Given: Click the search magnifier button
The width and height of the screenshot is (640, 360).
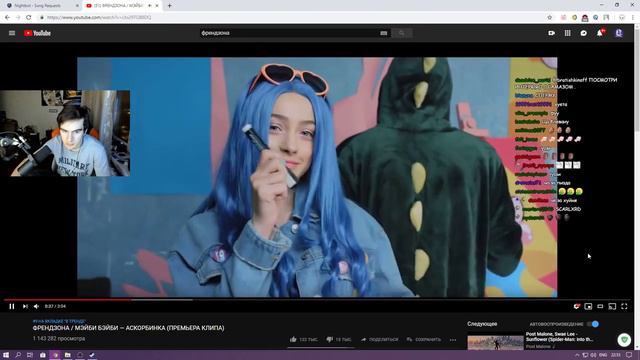Looking at the screenshot, I should tap(402, 33).
